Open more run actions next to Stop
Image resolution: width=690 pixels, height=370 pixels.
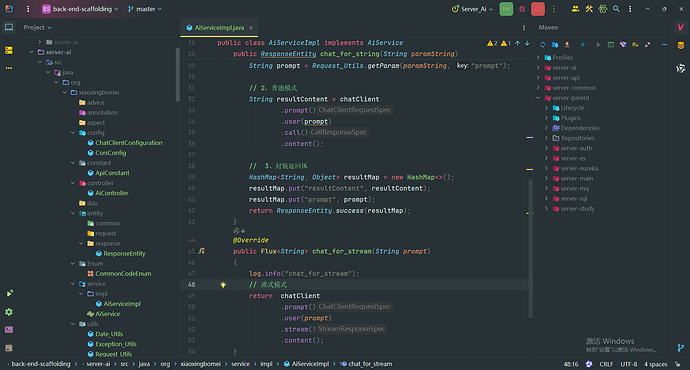(554, 9)
